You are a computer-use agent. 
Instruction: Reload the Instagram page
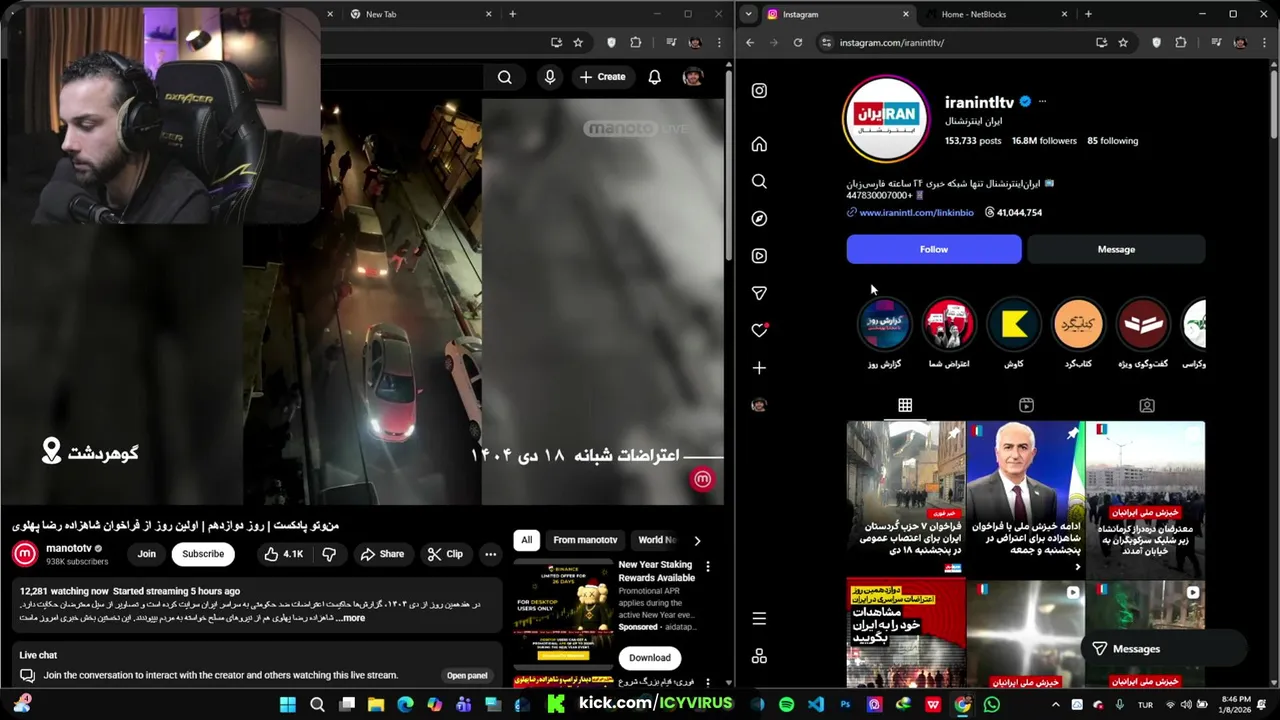tap(798, 43)
